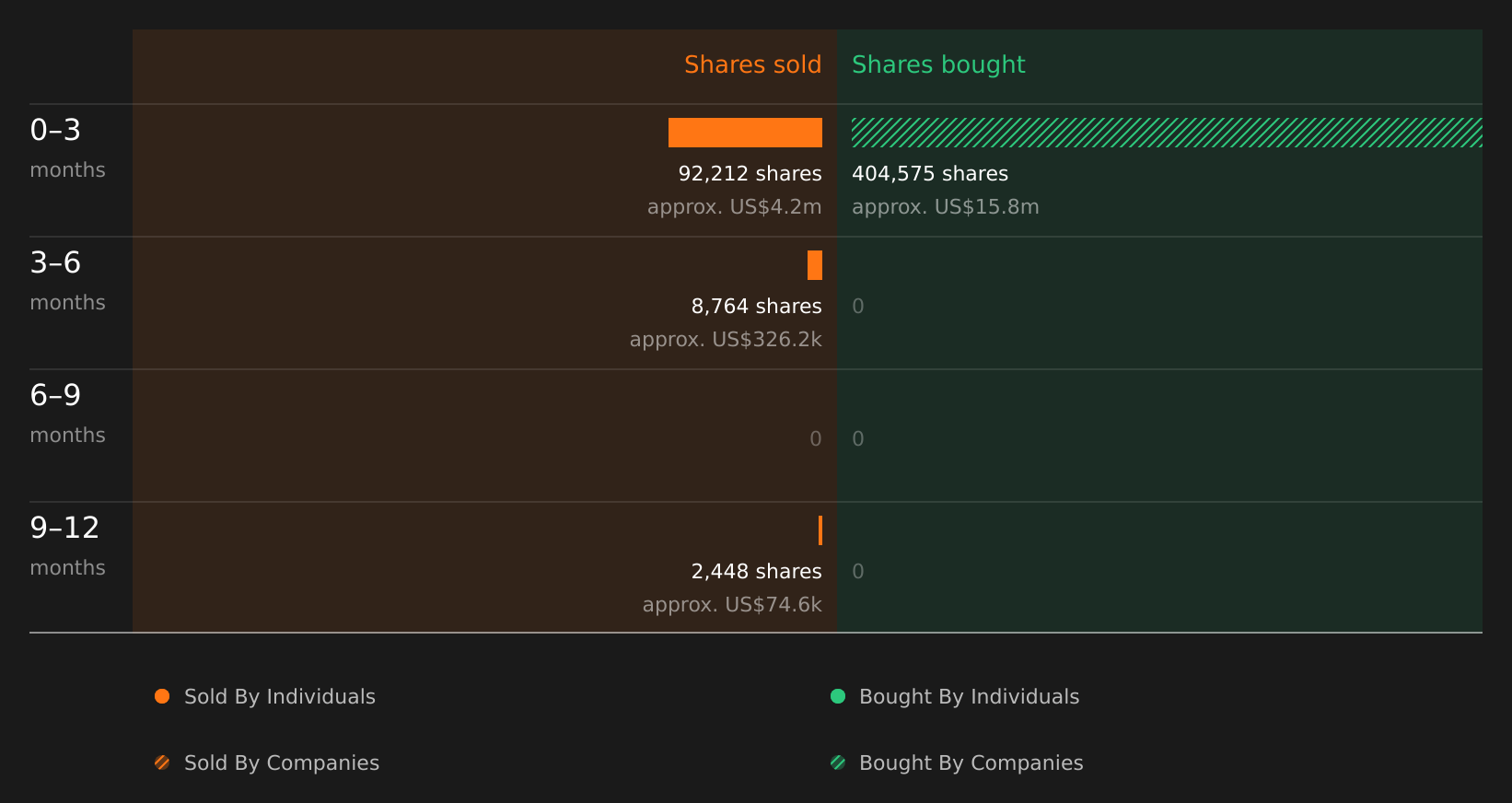Click the approx. US$4.2m amount

pos(734,207)
